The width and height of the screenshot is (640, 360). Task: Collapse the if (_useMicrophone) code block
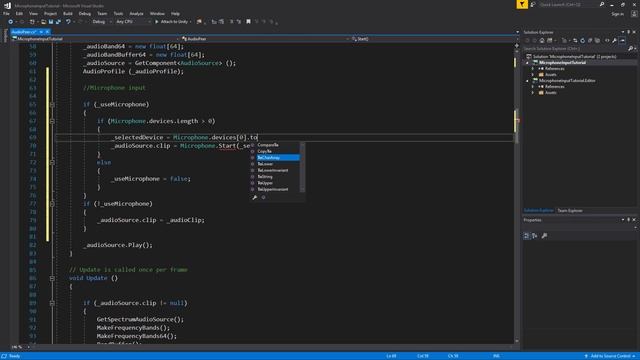tap(52, 104)
